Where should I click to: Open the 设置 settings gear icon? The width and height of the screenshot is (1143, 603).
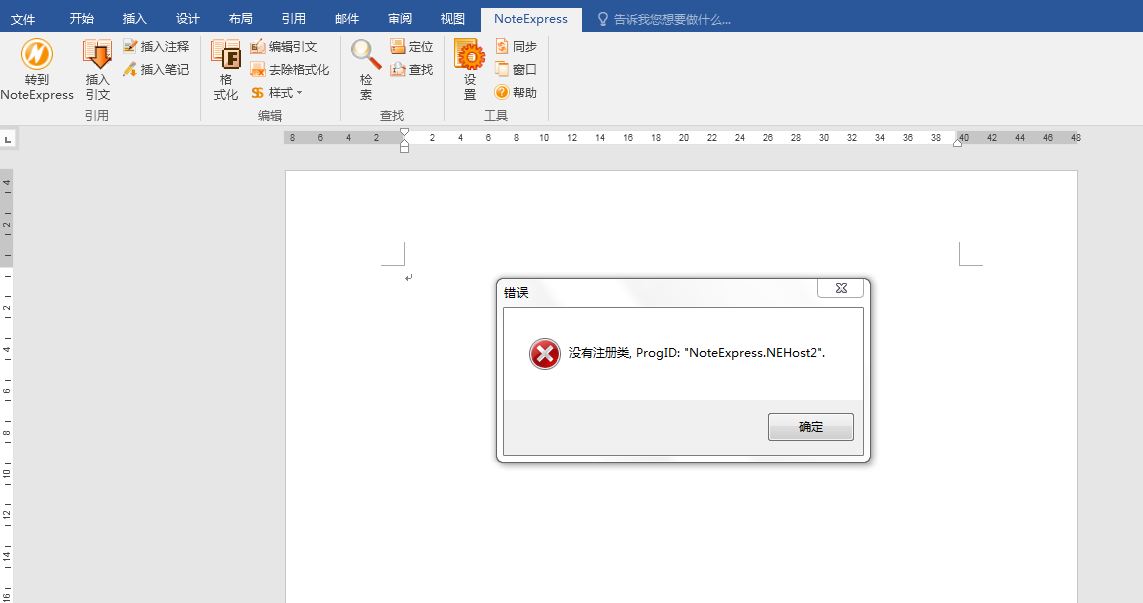(469, 70)
